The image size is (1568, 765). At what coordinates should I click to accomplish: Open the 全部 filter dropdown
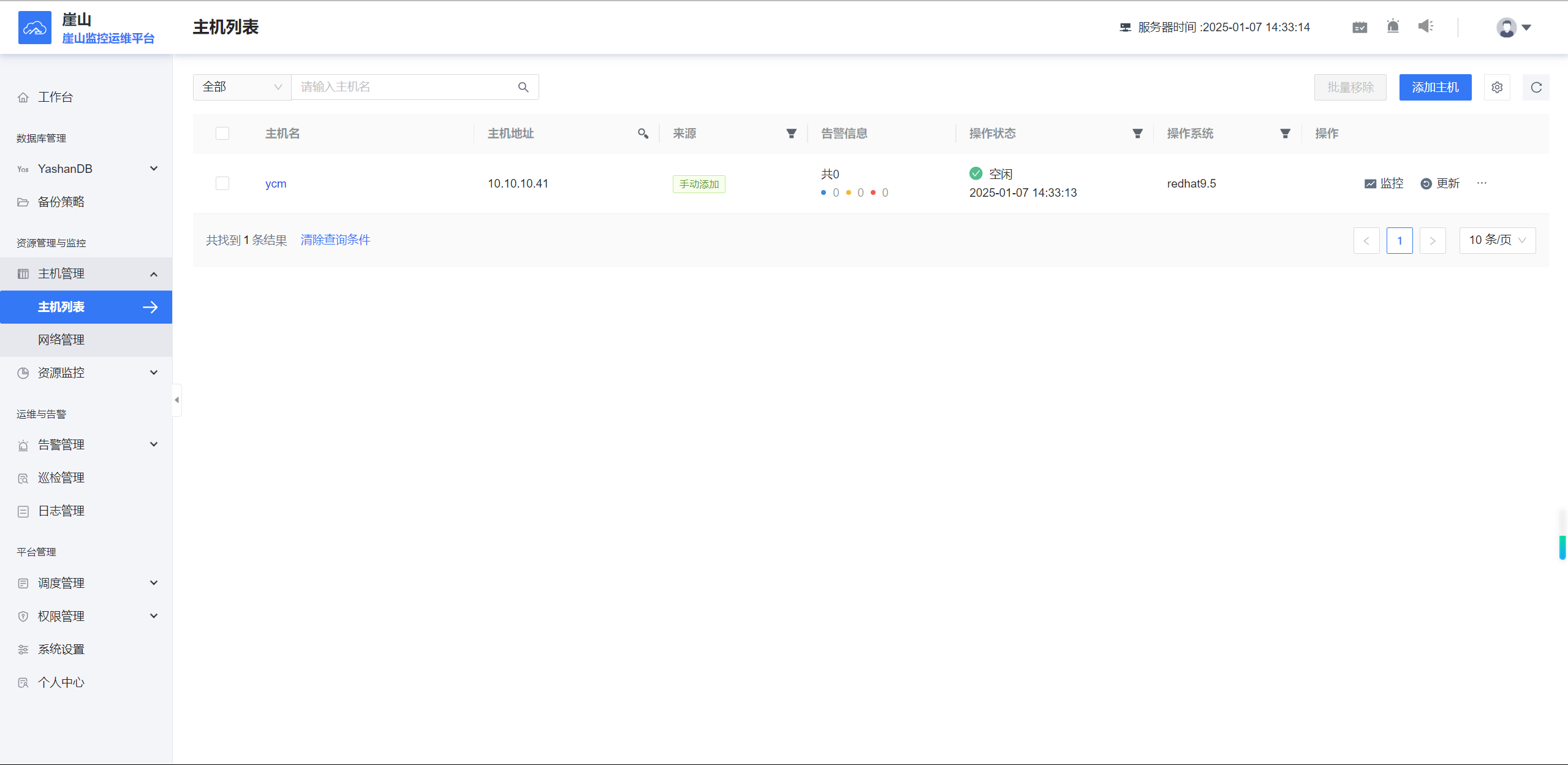tap(242, 87)
